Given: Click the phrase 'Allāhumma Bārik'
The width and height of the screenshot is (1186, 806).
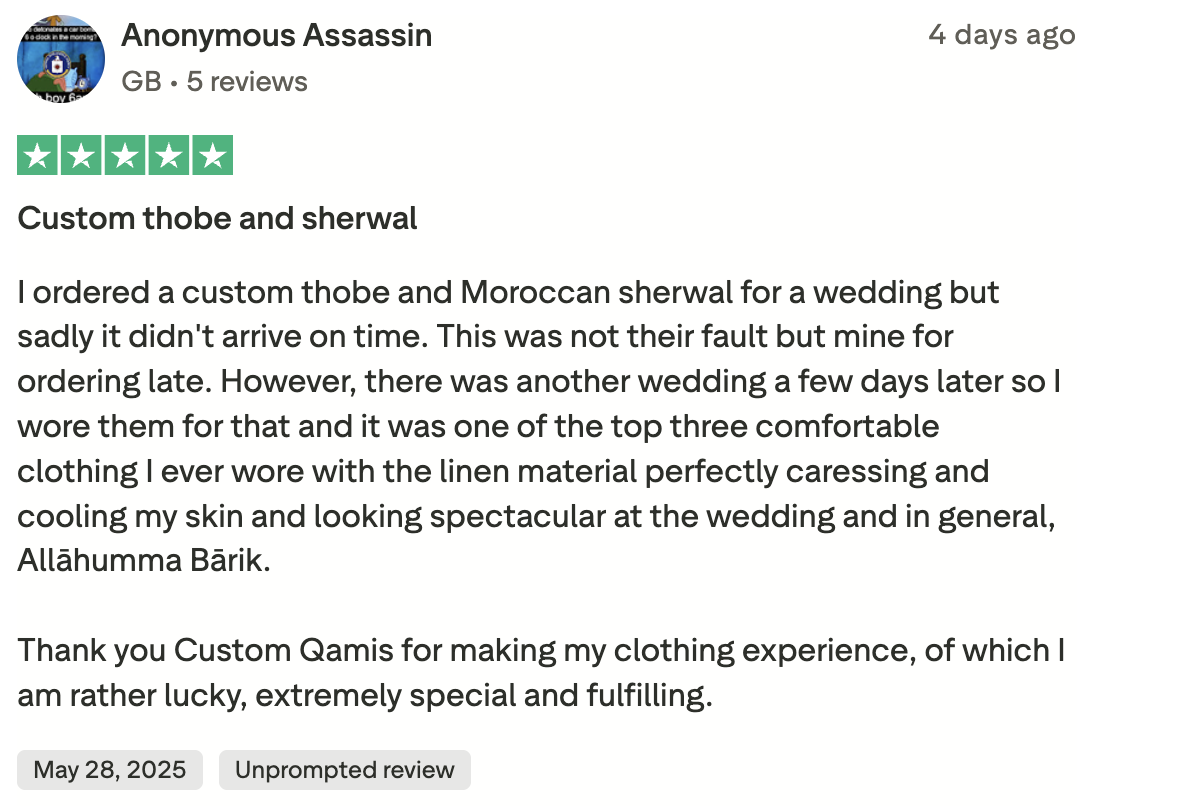Looking at the screenshot, I should 142,560.
